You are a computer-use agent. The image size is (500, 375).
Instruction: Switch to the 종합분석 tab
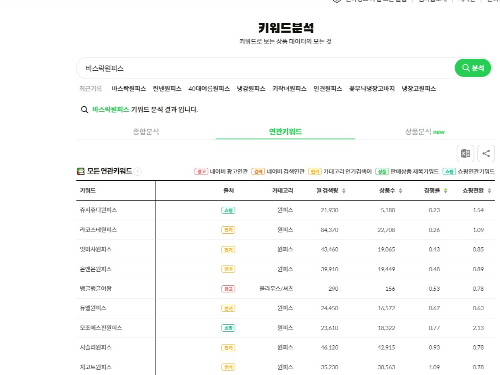coord(146,132)
